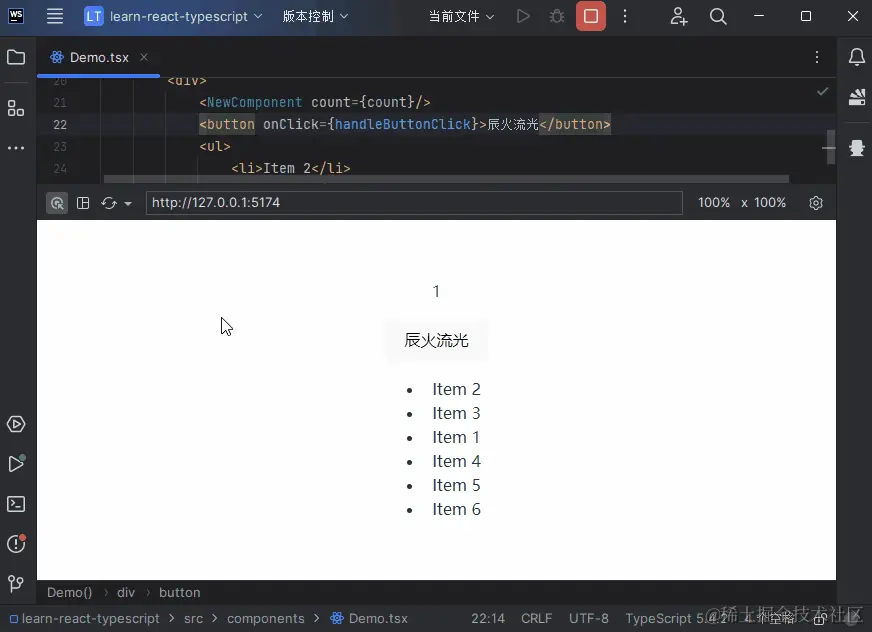Image resolution: width=872 pixels, height=632 pixels.
Task: Open the main hamburger menu
Action: coord(54,16)
